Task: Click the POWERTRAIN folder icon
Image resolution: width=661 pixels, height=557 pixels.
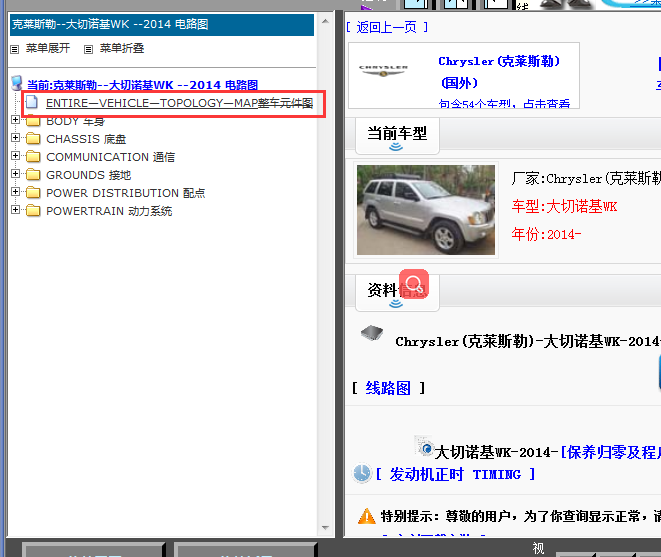Action: tap(33, 211)
